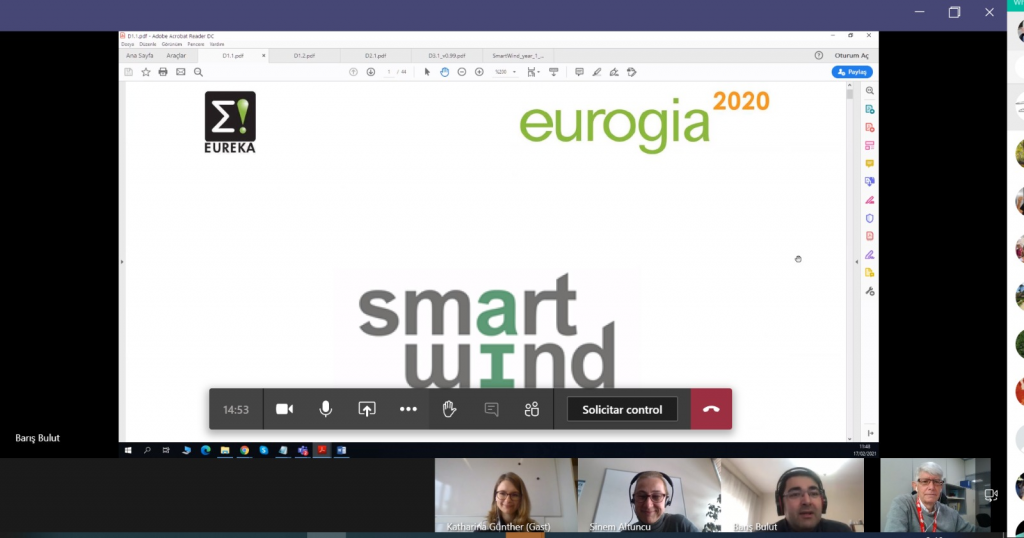Screen dimensions: 1024x538
Task: Open the share content tray
Action: click(367, 409)
